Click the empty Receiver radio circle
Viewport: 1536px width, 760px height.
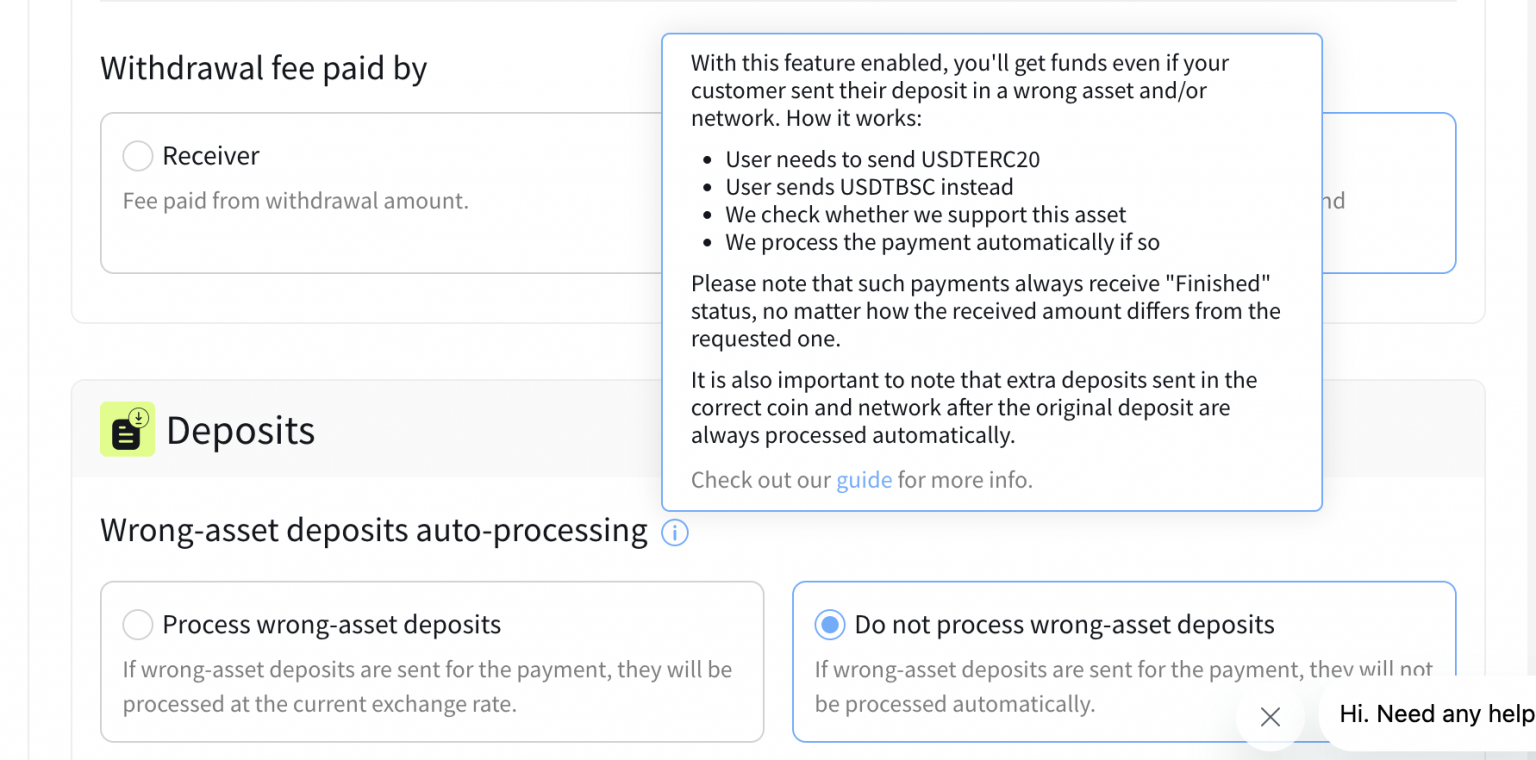click(137, 156)
